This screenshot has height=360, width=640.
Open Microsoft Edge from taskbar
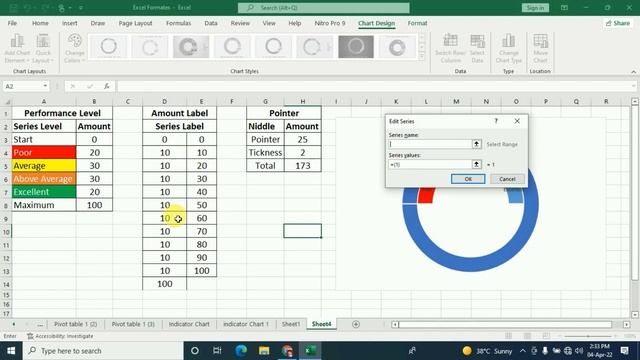tap(241, 351)
